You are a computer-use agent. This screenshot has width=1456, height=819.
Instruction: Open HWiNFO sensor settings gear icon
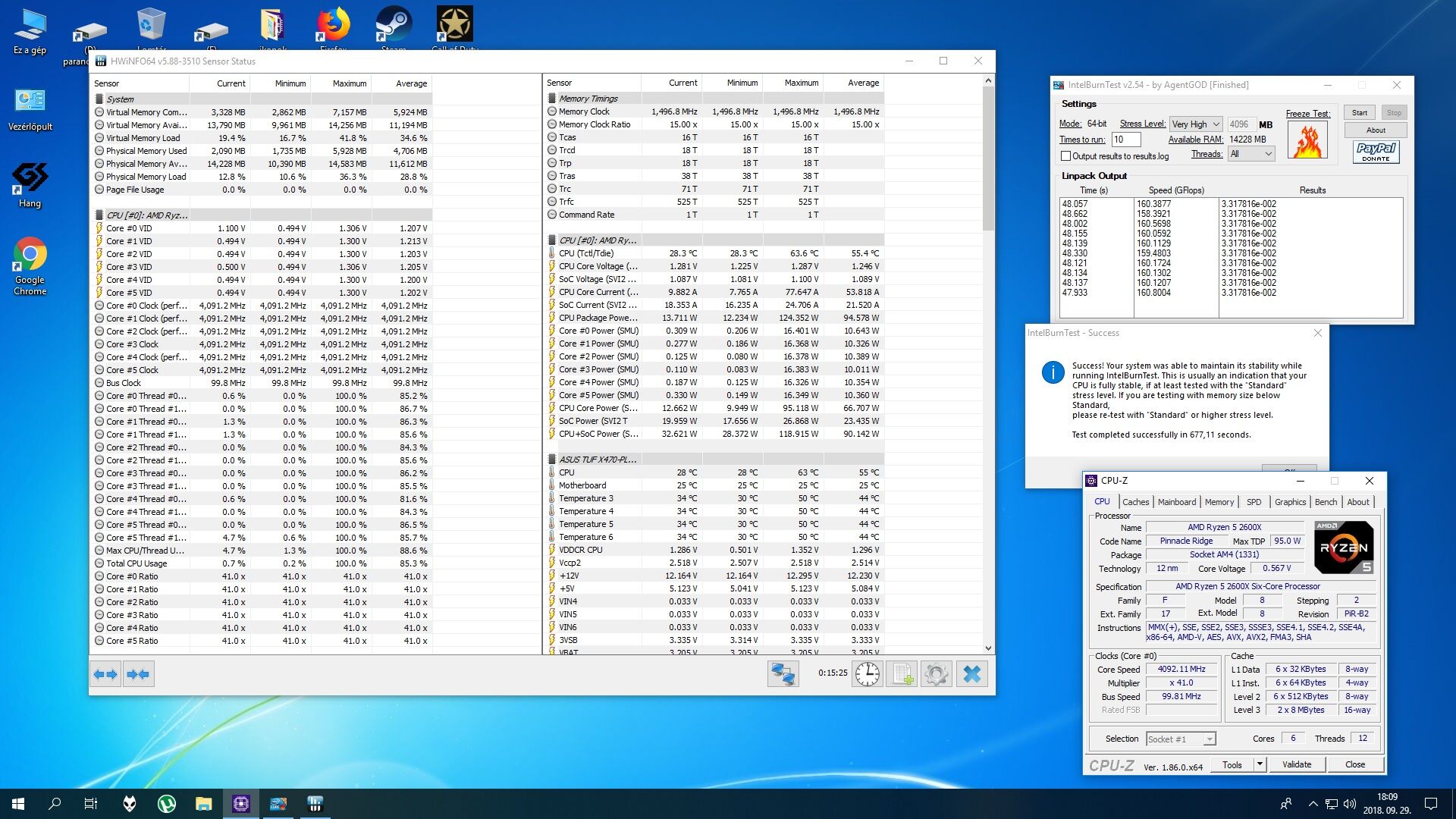click(x=937, y=674)
